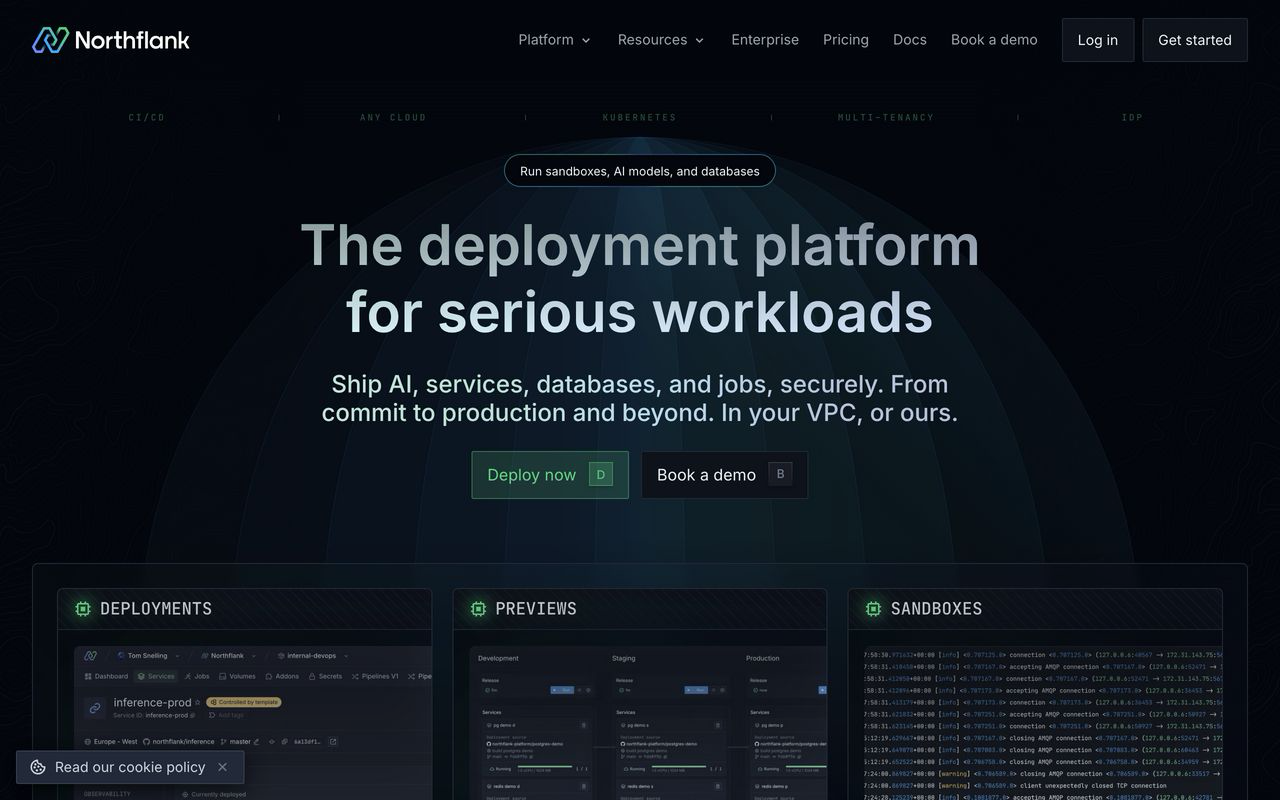
Task: Click the PREVIEWS card heading
Action: pyautogui.click(x=536, y=608)
